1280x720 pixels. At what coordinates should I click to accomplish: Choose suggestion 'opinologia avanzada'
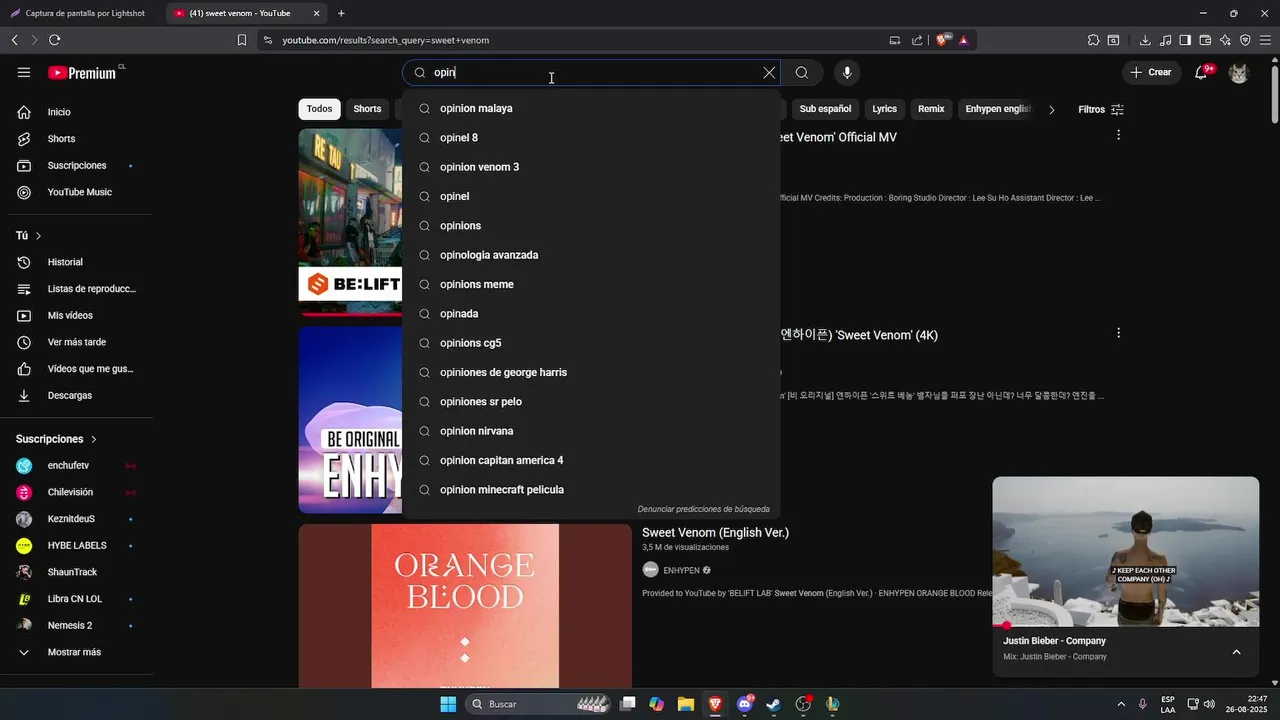pos(591,255)
